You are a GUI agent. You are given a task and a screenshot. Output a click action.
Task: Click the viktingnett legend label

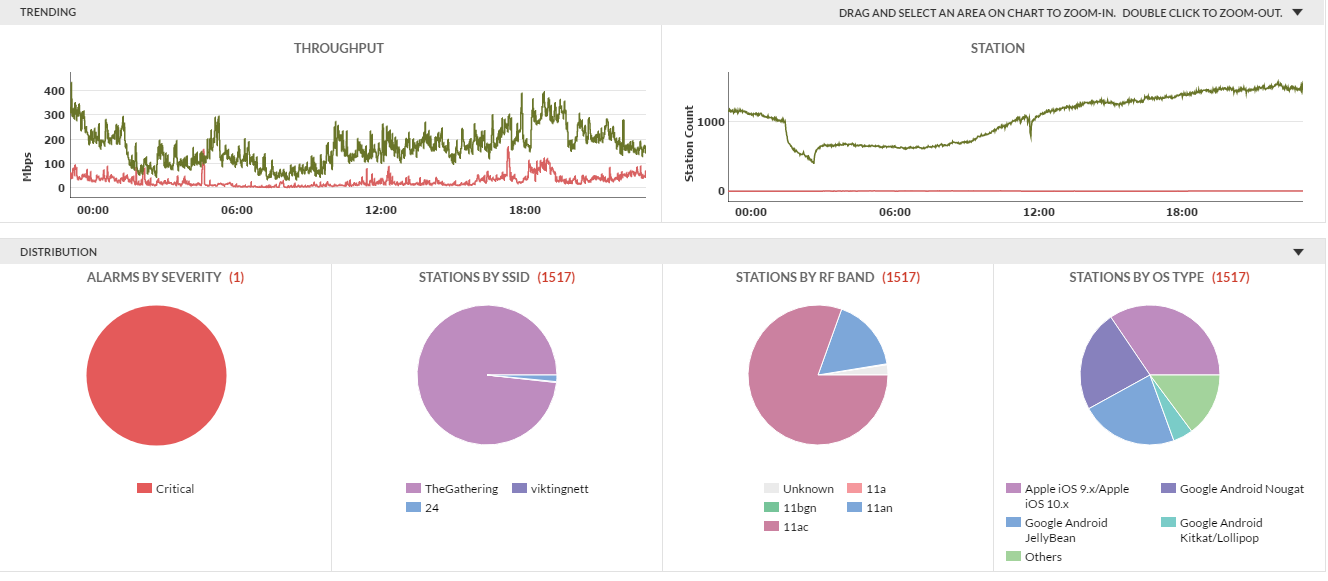560,489
